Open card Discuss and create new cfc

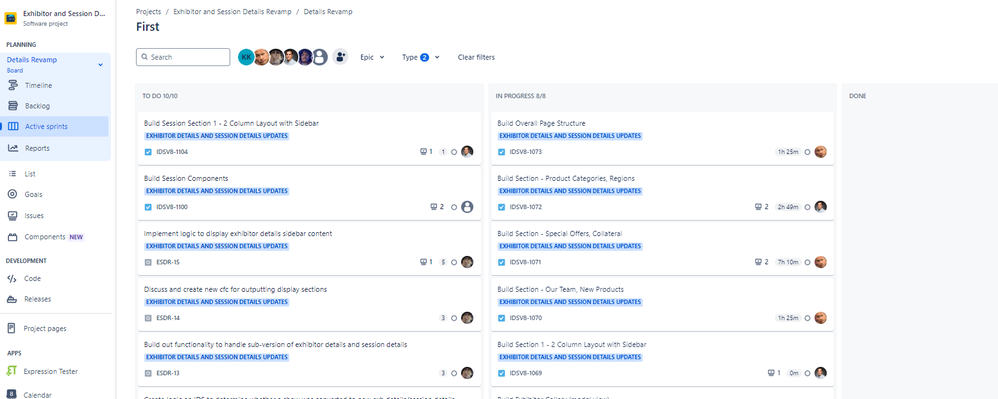tap(235, 289)
